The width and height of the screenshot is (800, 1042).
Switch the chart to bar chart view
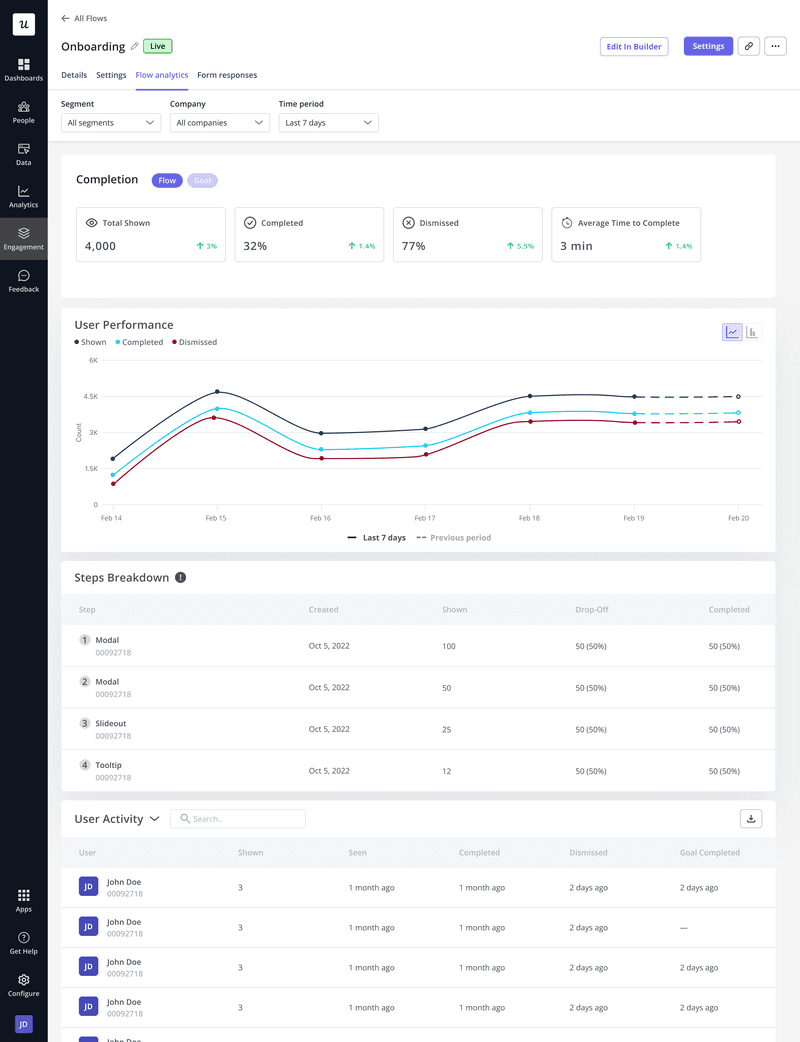pyautogui.click(x=752, y=331)
